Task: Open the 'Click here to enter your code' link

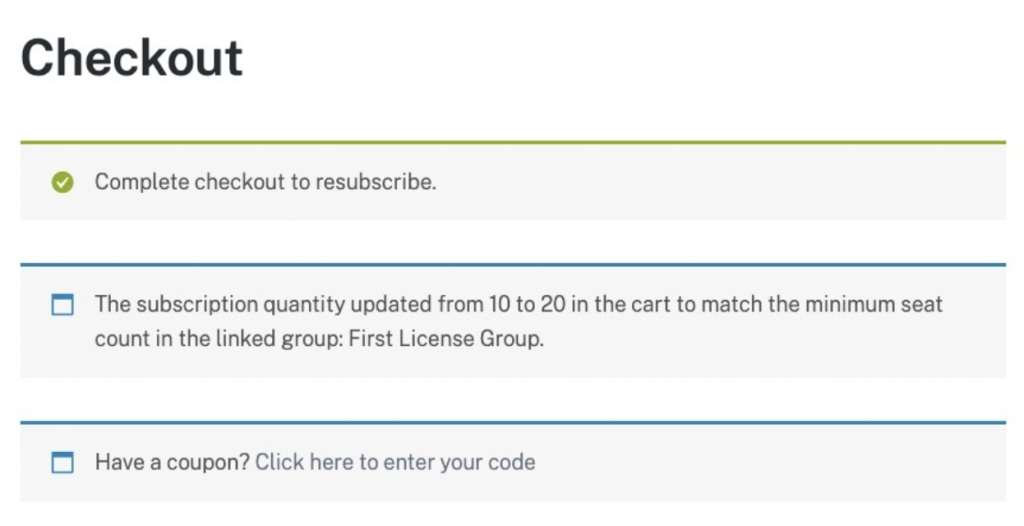Action: click(x=395, y=462)
